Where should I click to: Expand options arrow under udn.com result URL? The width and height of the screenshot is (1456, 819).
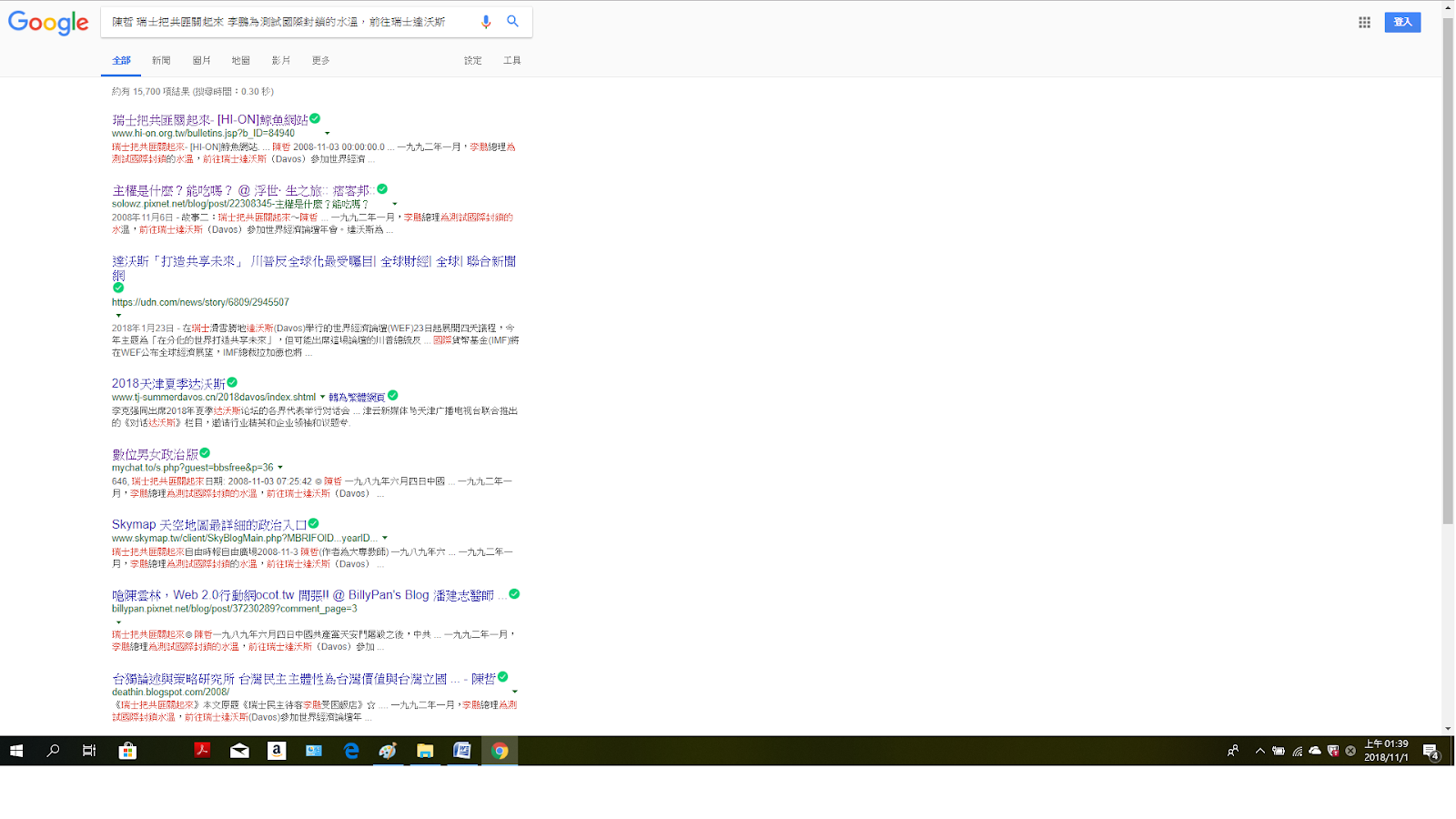click(x=118, y=316)
